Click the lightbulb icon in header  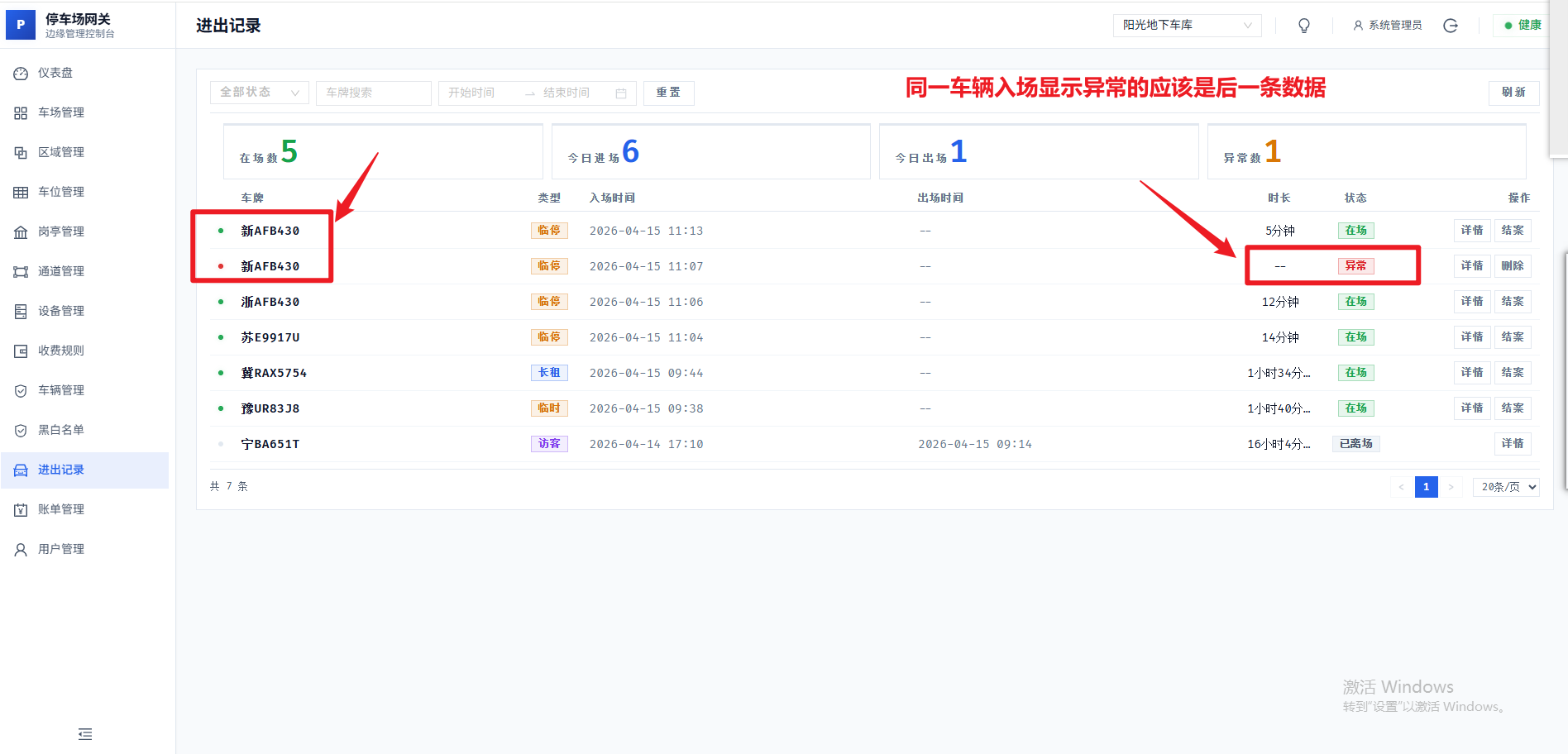1304,26
